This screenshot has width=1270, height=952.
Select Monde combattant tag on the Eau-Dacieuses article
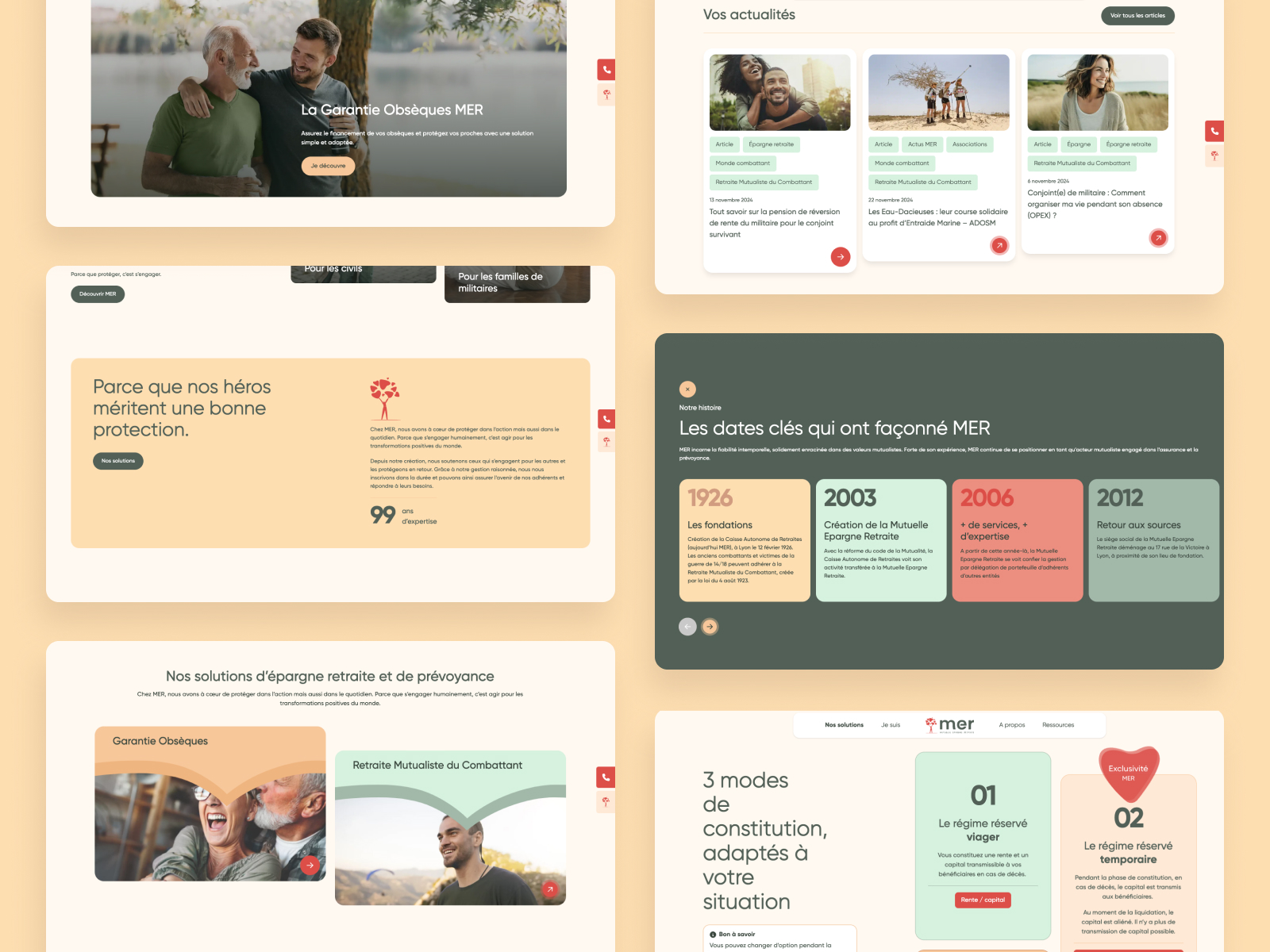pyautogui.click(x=902, y=163)
